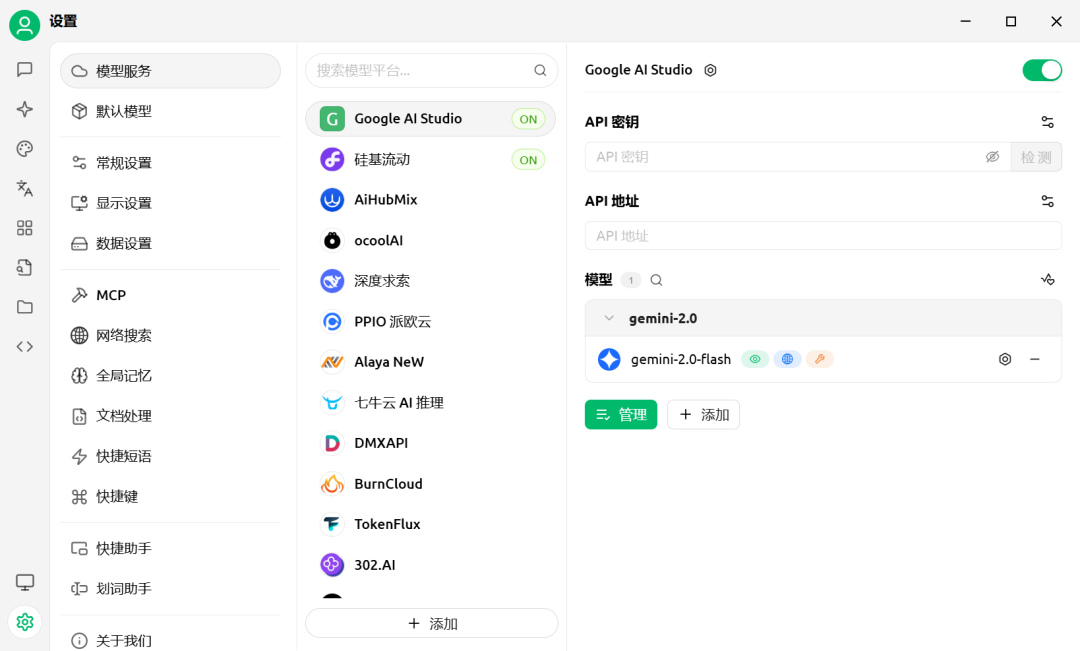
Task: Focus the 搜索模型平台 search field
Action: pos(431,70)
